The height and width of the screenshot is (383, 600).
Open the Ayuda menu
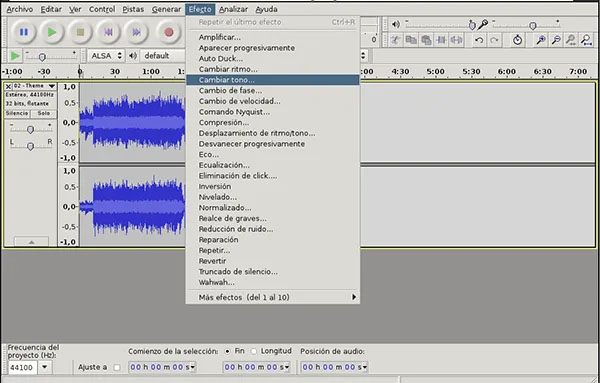266,9
